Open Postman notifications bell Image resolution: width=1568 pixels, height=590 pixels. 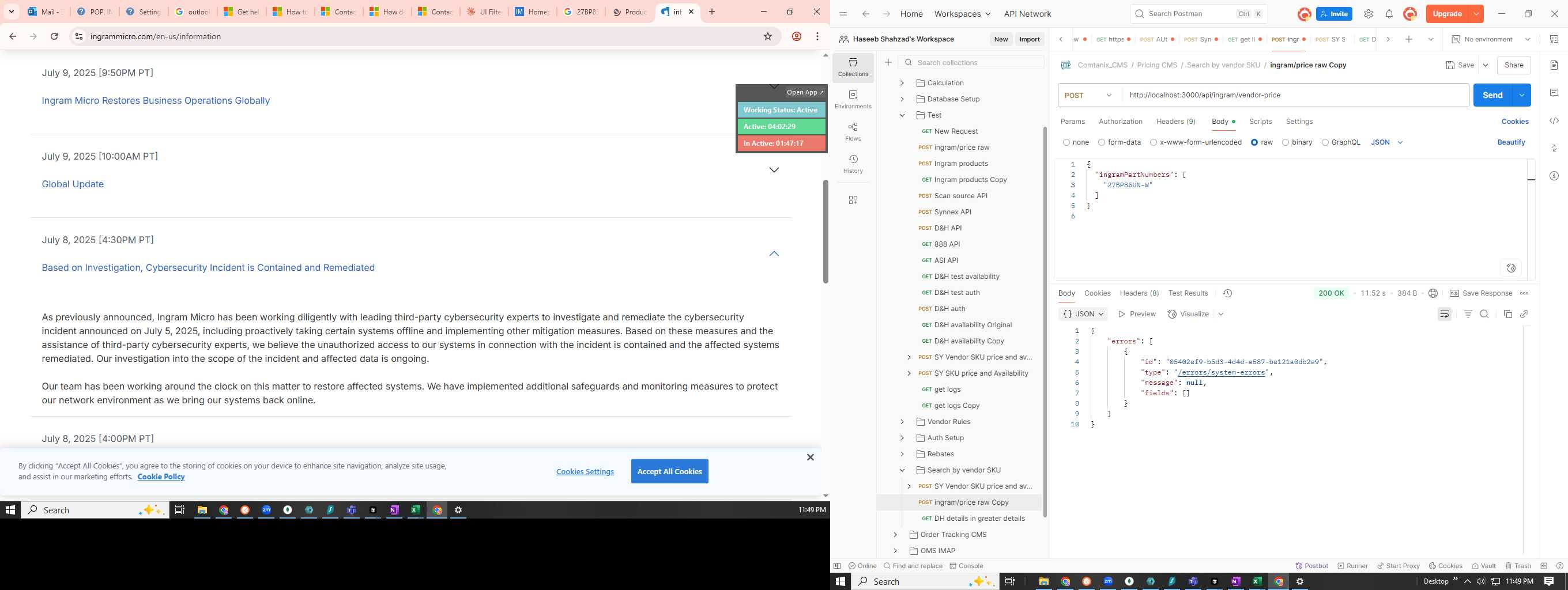pos(1389,14)
